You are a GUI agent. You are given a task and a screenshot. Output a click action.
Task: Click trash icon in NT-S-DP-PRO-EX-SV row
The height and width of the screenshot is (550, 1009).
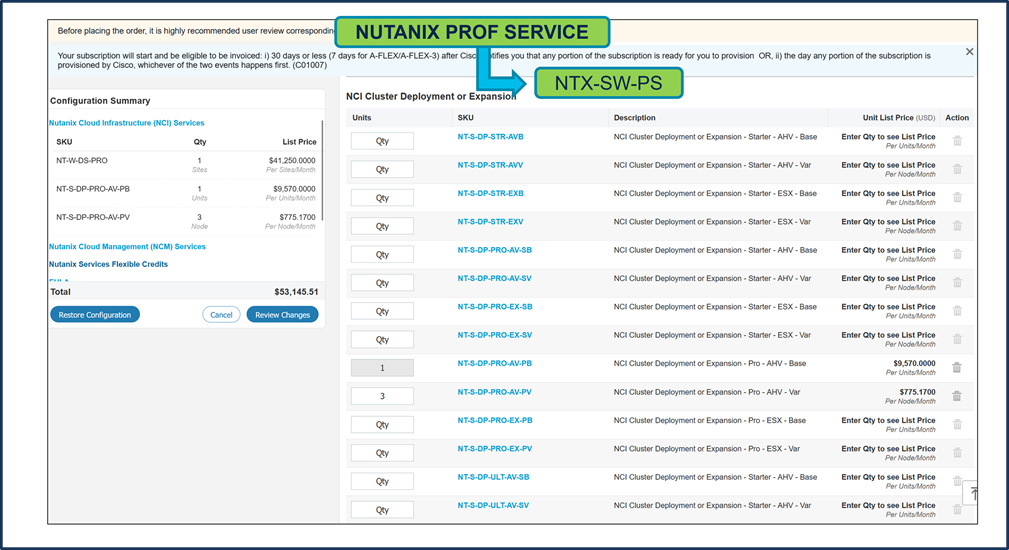pos(958,339)
